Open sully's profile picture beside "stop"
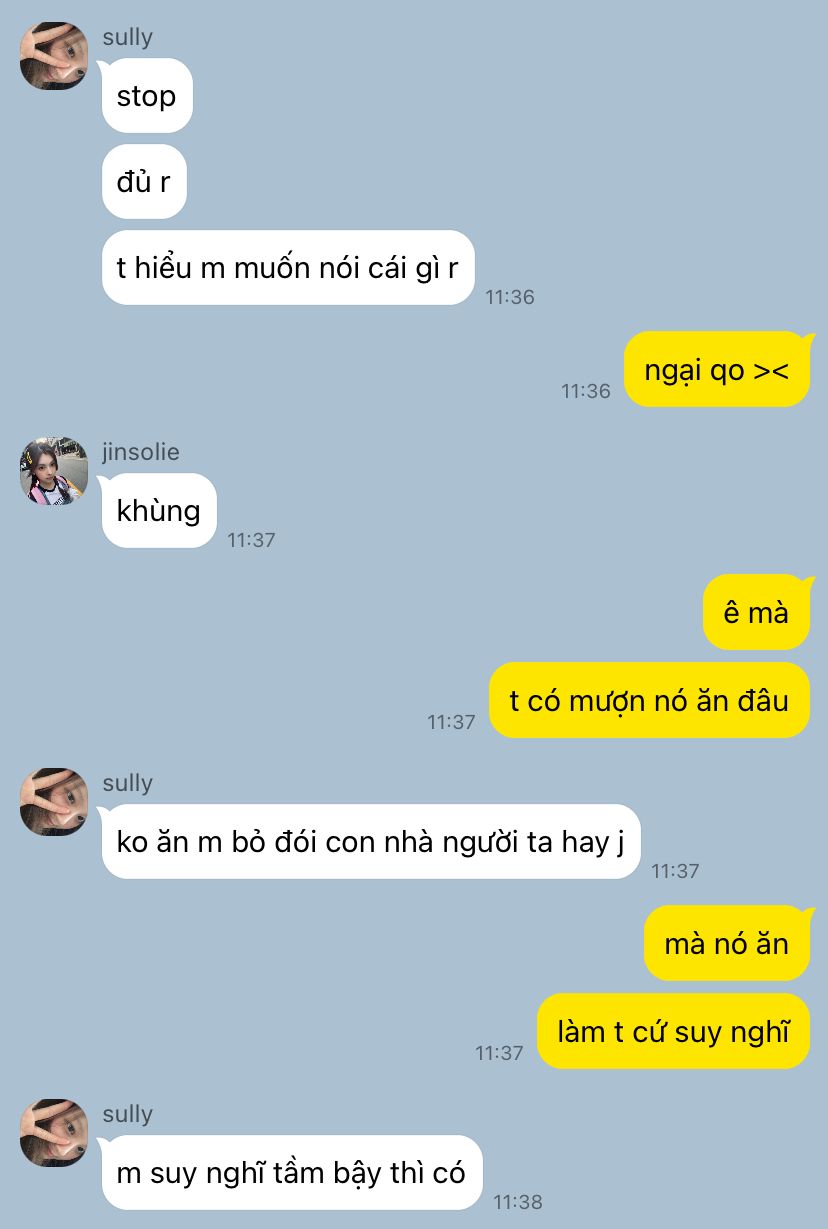The image size is (828, 1229). pos(54,56)
